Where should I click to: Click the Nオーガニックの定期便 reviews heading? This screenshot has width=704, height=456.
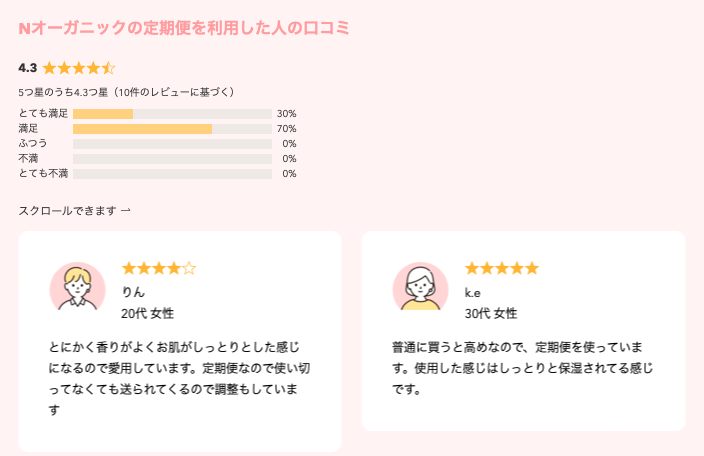pos(184,28)
